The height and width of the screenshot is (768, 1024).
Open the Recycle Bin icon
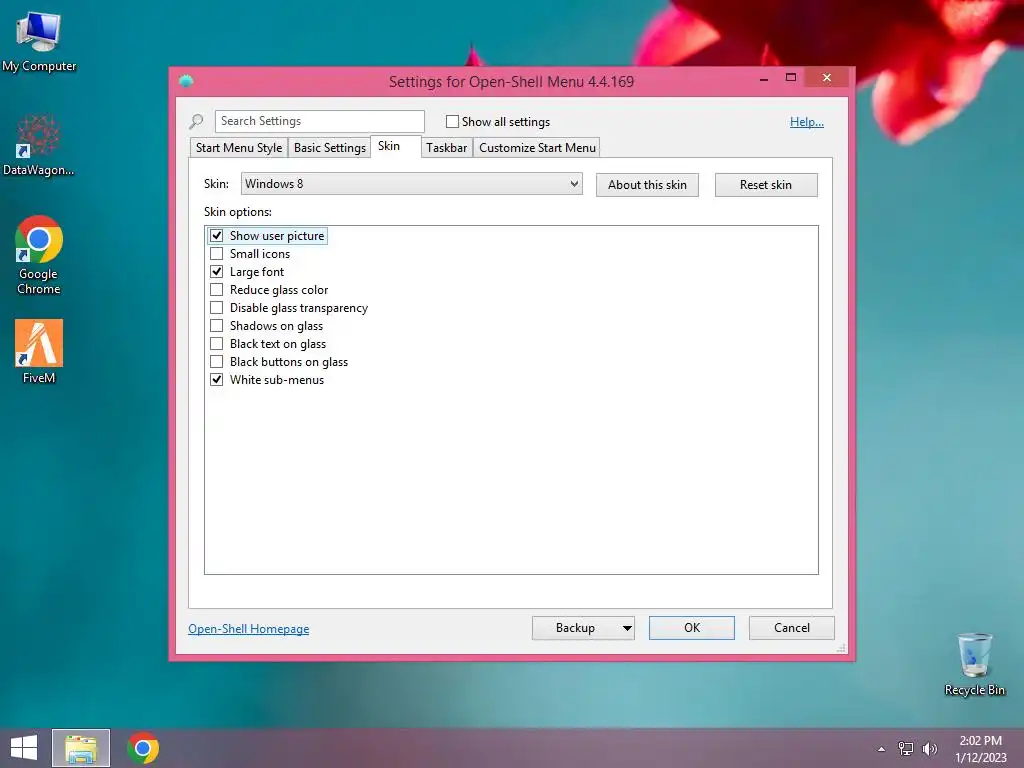974,664
